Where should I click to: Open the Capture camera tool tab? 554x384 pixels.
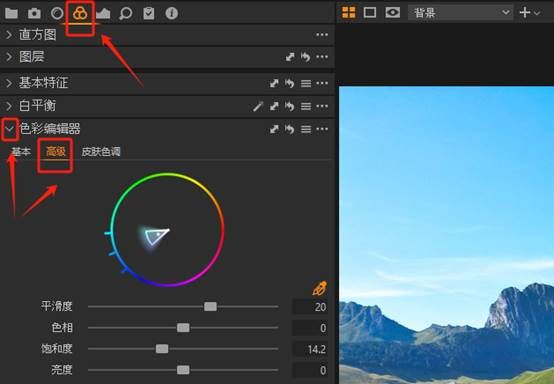tap(34, 13)
